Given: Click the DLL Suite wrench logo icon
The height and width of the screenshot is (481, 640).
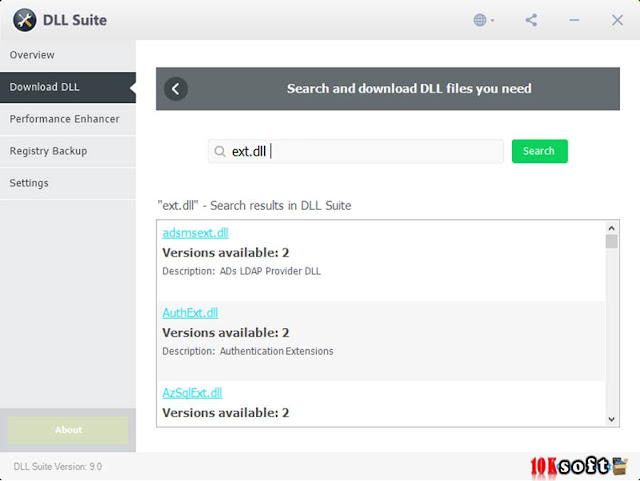Looking at the screenshot, I should (24, 20).
